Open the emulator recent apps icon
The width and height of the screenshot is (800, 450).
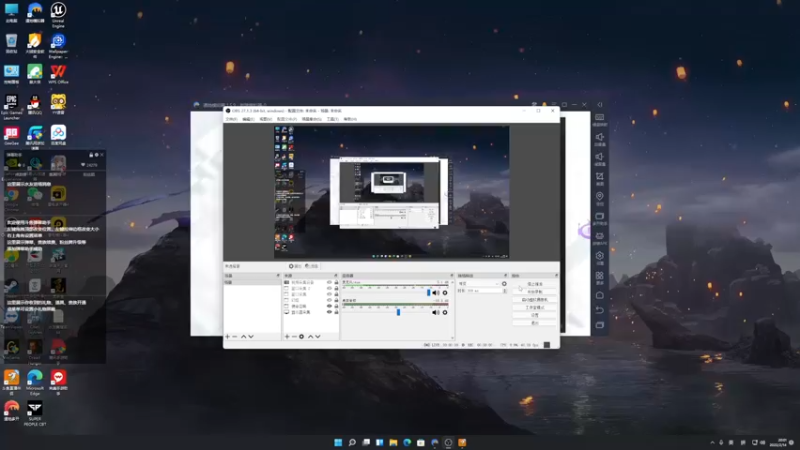coord(599,325)
